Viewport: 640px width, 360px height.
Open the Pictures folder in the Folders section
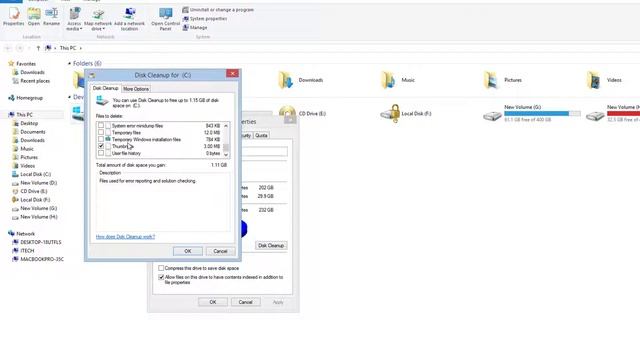pos(503,80)
